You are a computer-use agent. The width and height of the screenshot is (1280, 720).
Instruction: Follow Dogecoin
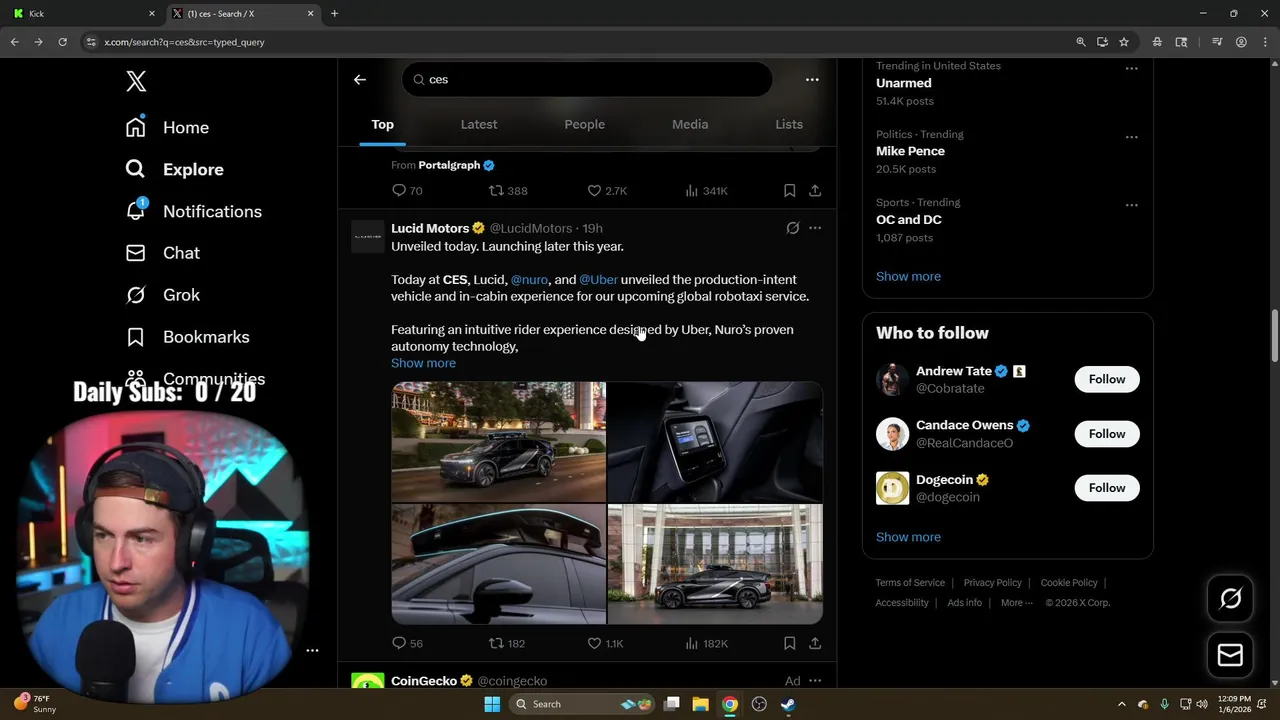[1107, 488]
